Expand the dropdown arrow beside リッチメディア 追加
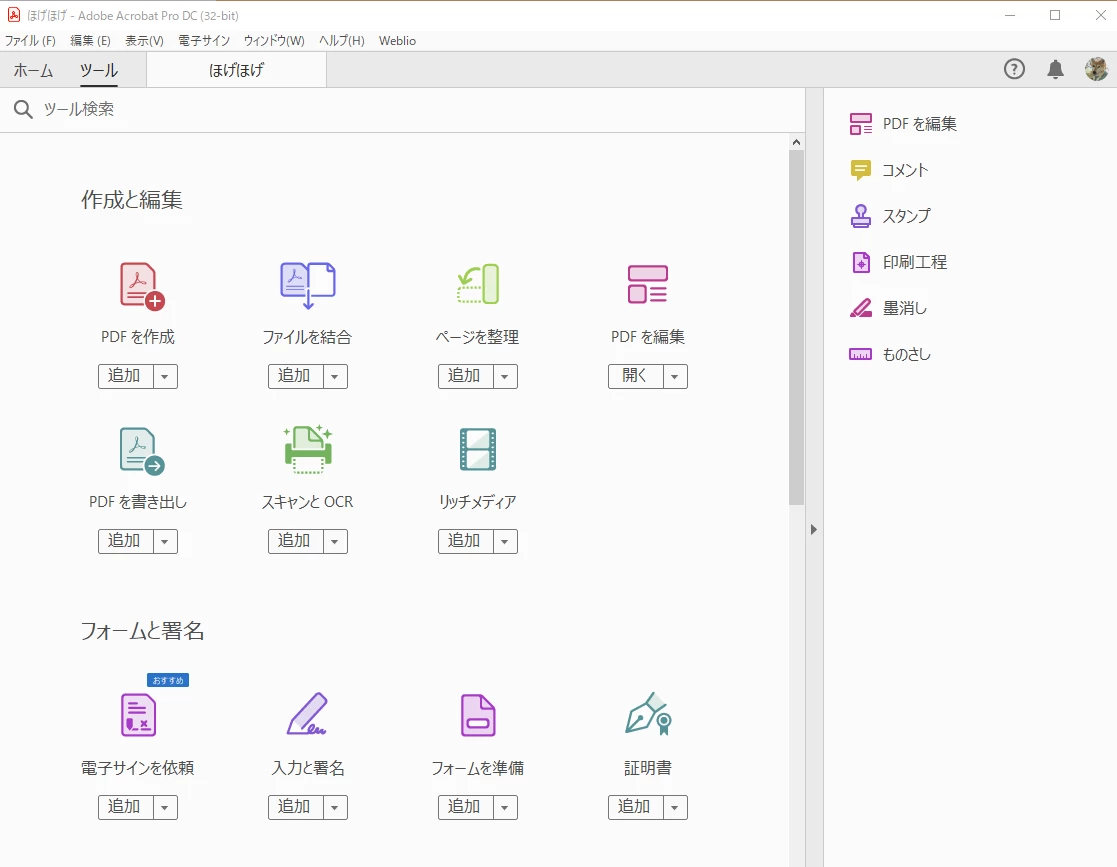The image size is (1117, 867). click(505, 541)
